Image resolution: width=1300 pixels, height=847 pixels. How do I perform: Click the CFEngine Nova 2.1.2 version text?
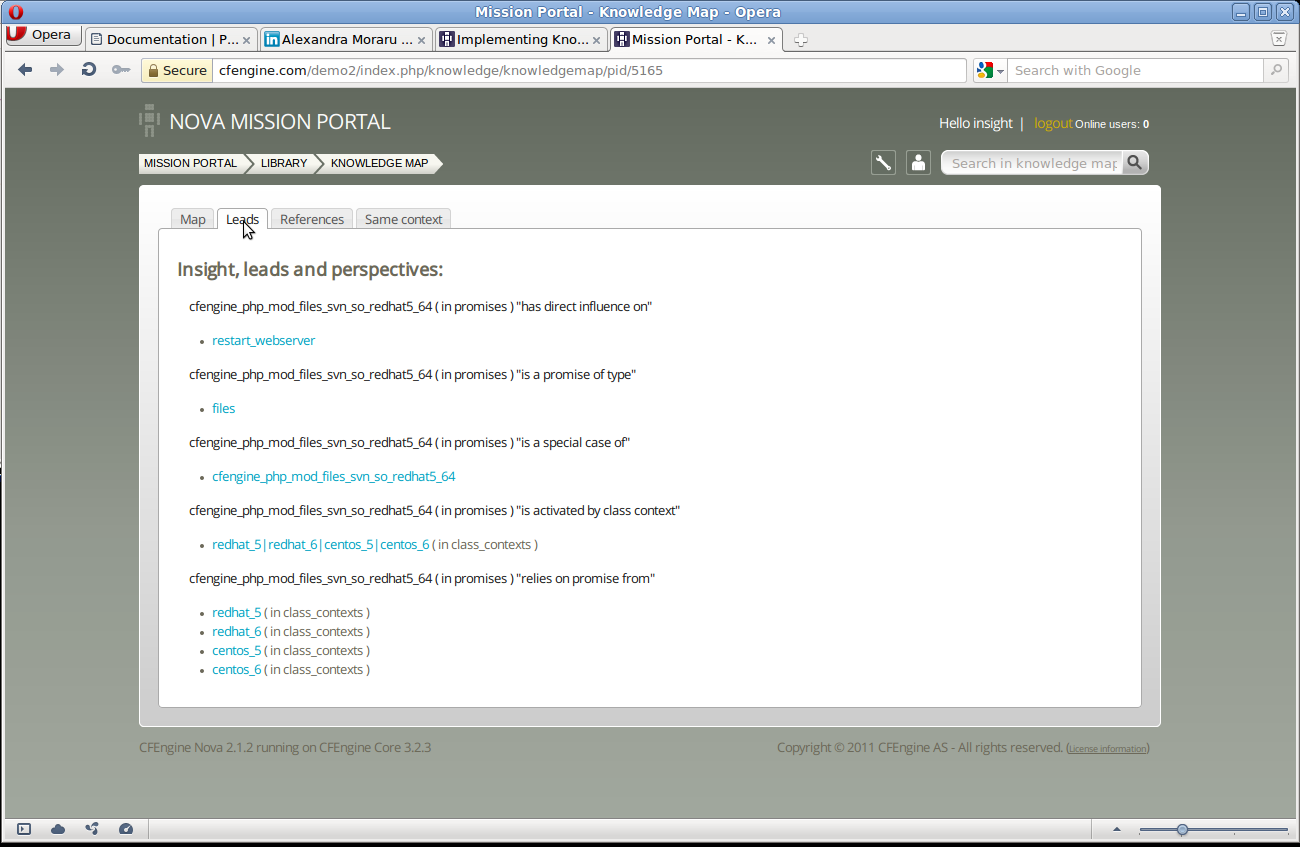tap(285, 747)
